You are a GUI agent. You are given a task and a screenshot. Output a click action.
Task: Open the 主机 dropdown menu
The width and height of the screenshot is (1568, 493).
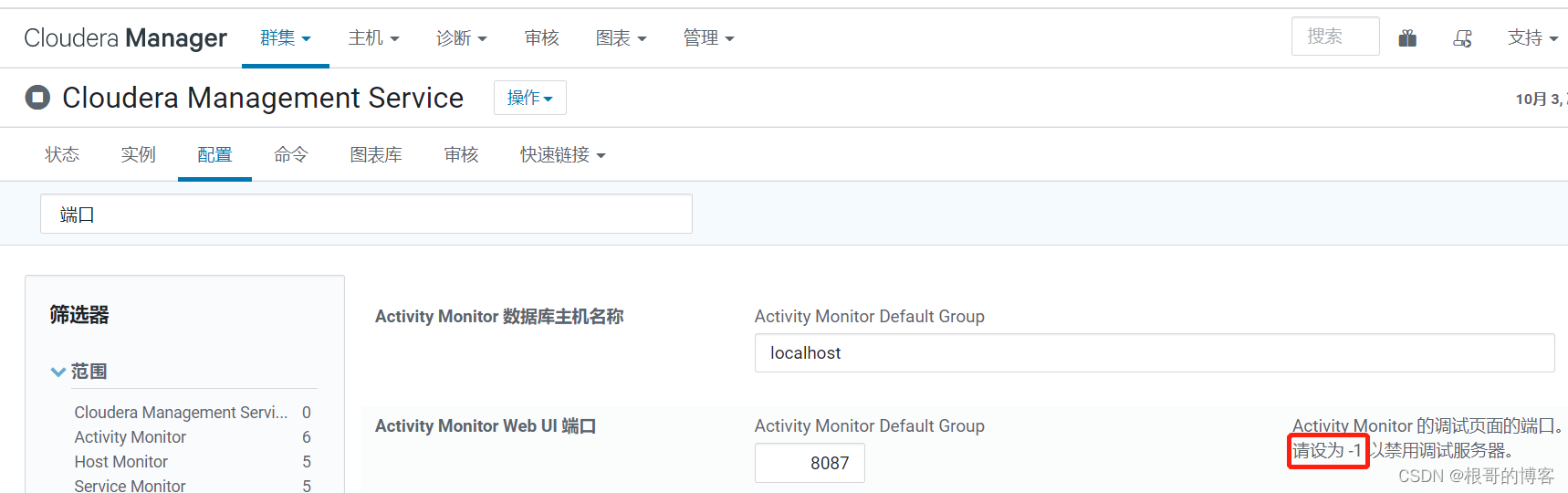(x=373, y=38)
